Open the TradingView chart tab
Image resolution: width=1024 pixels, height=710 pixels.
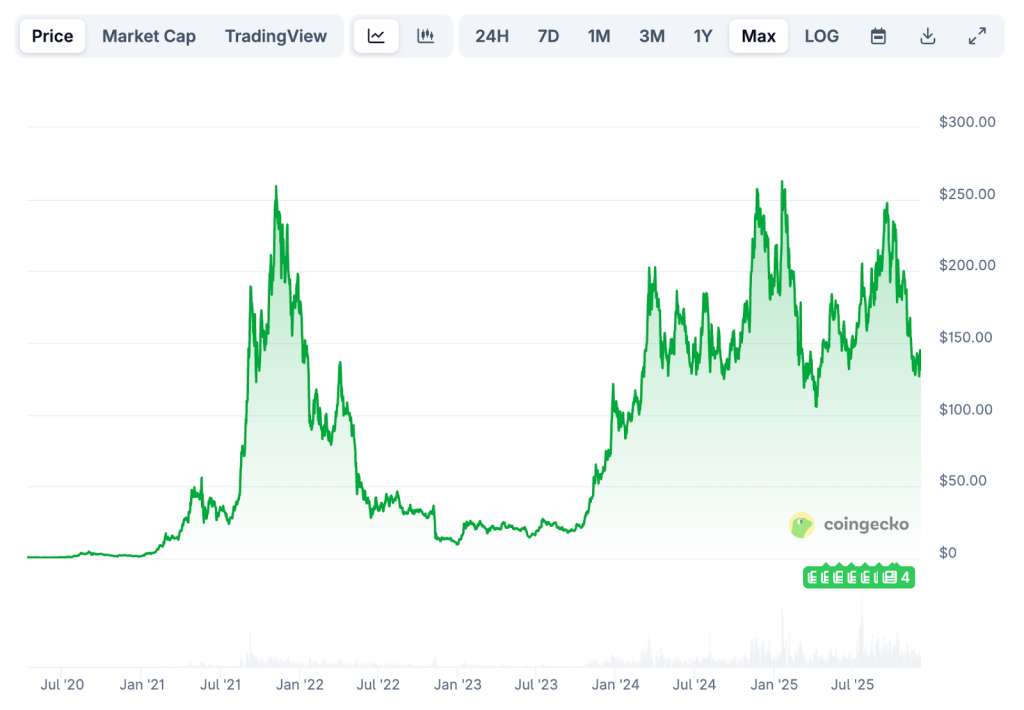tap(276, 36)
